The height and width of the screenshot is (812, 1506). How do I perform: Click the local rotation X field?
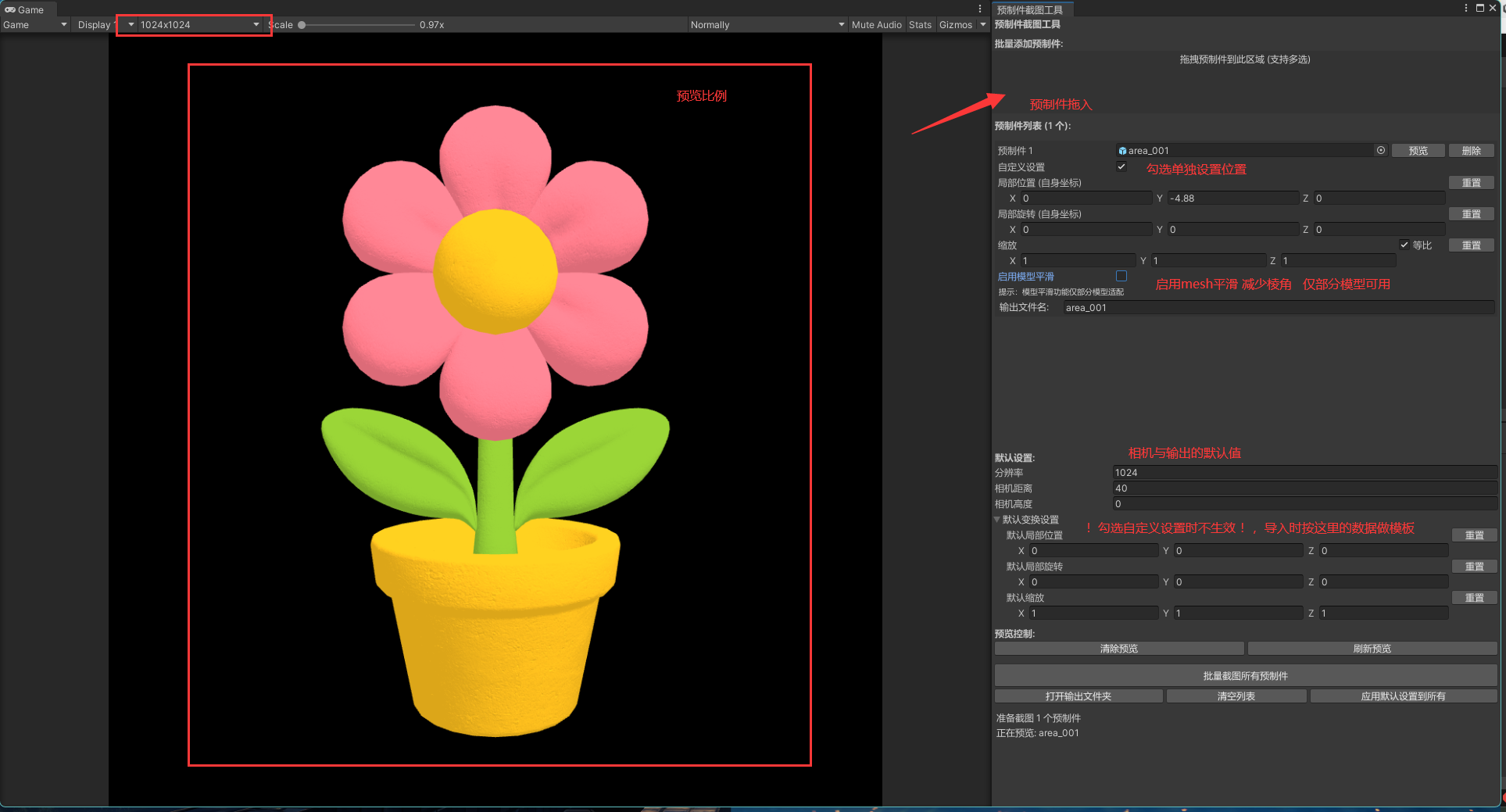1086,229
